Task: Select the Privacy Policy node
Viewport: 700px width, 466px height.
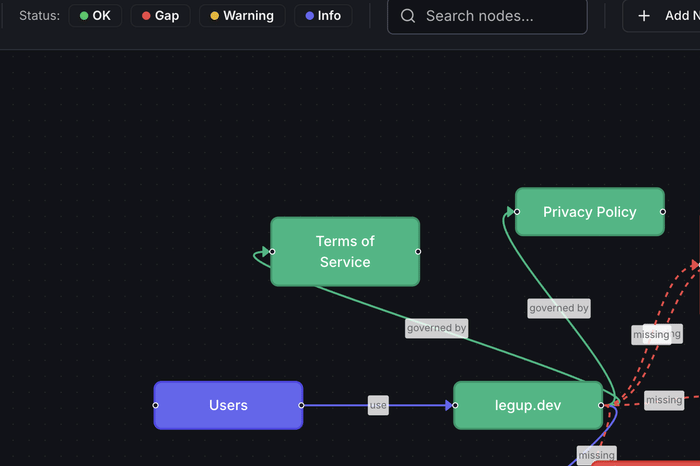Action: pos(589,212)
